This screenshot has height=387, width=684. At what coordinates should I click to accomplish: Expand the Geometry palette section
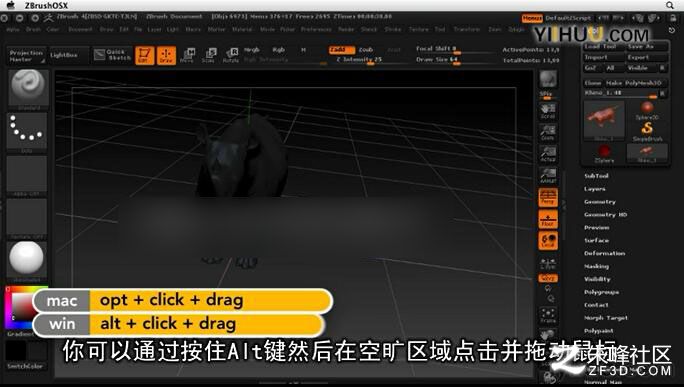(600, 202)
